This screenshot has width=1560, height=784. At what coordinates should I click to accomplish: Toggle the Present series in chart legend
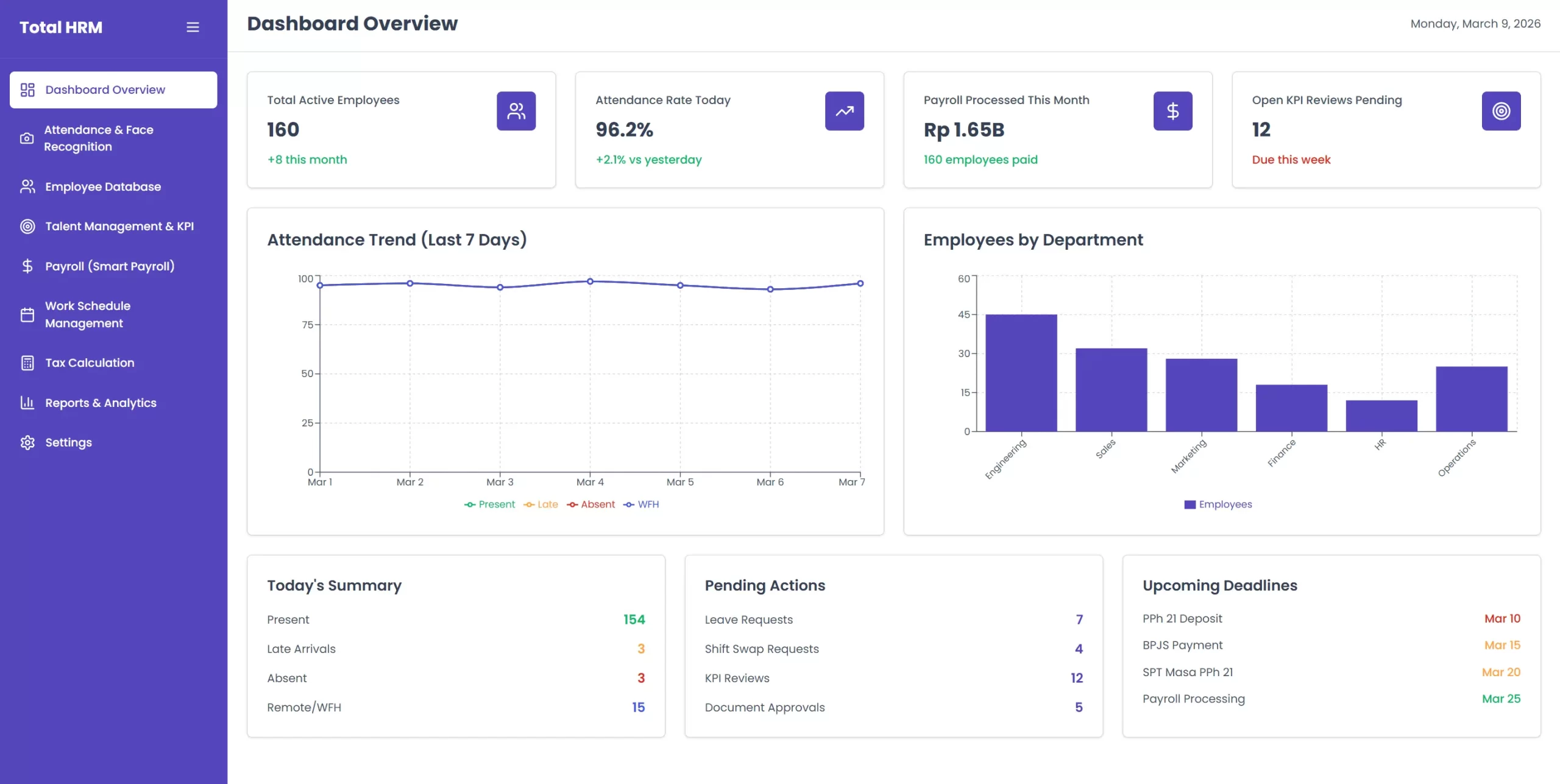[490, 504]
